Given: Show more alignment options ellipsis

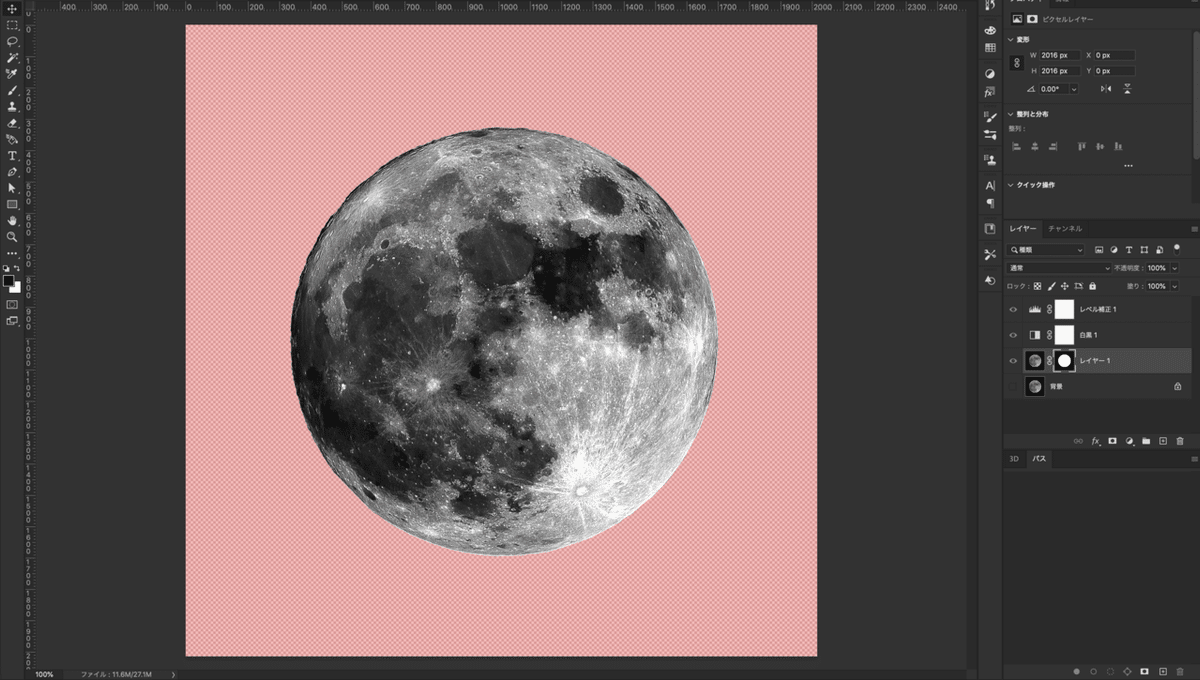Looking at the screenshot, I should click(1128, 166).
